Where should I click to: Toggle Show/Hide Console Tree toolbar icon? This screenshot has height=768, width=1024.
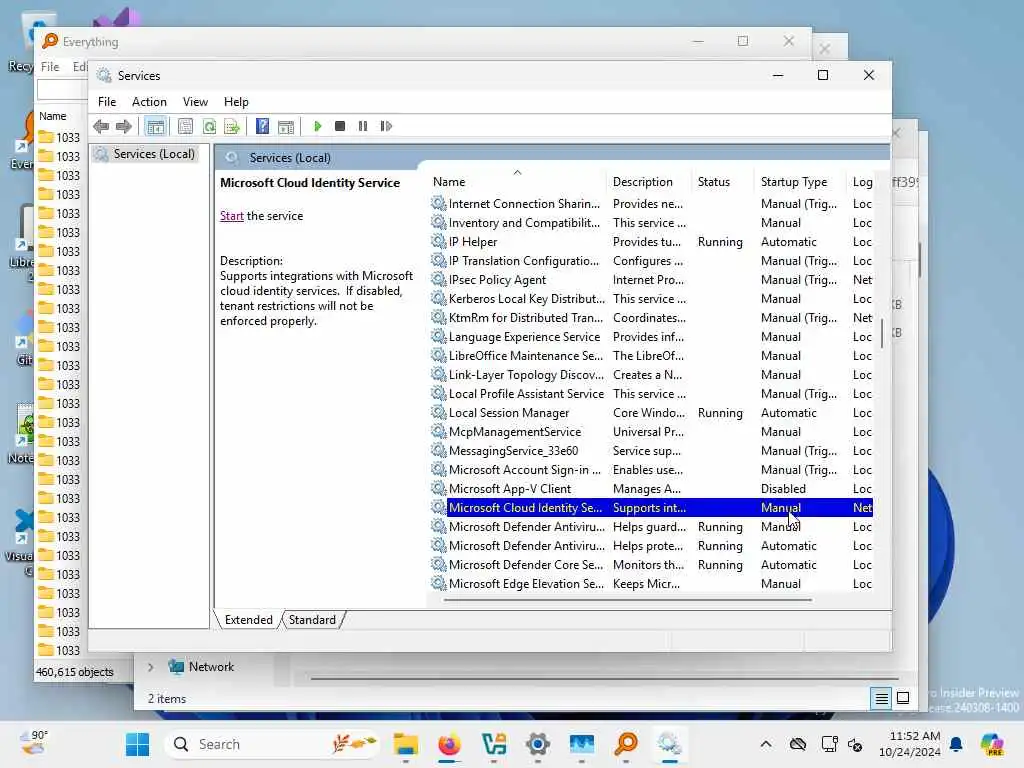click(155, 126)
